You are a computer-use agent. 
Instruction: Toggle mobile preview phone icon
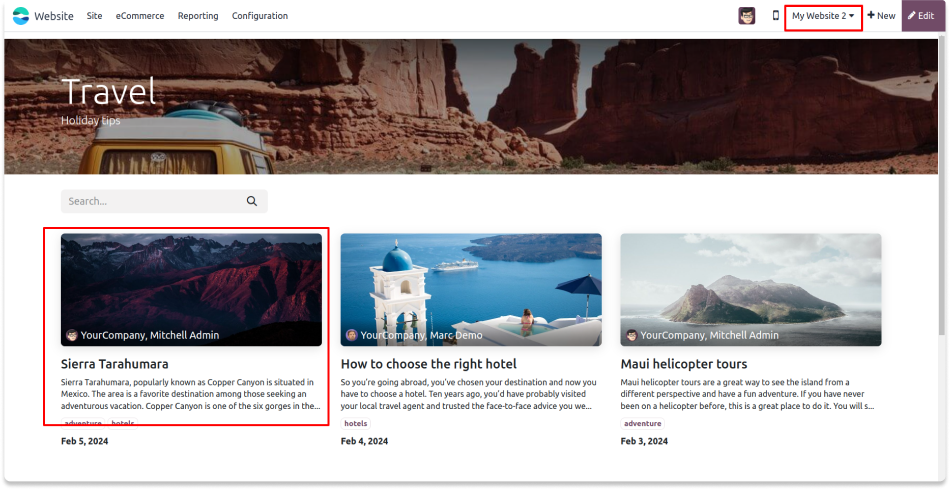[x=775, y=16]
